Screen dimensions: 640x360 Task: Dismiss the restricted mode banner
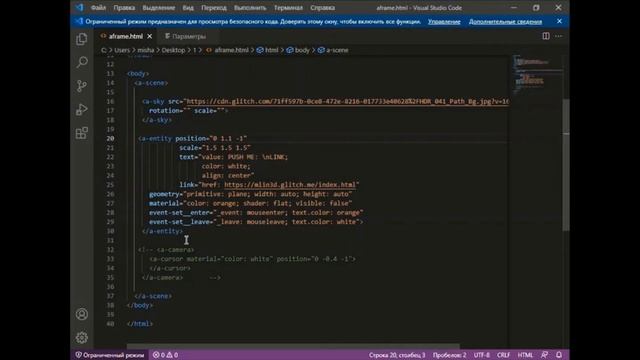click(x=559, y=21)
